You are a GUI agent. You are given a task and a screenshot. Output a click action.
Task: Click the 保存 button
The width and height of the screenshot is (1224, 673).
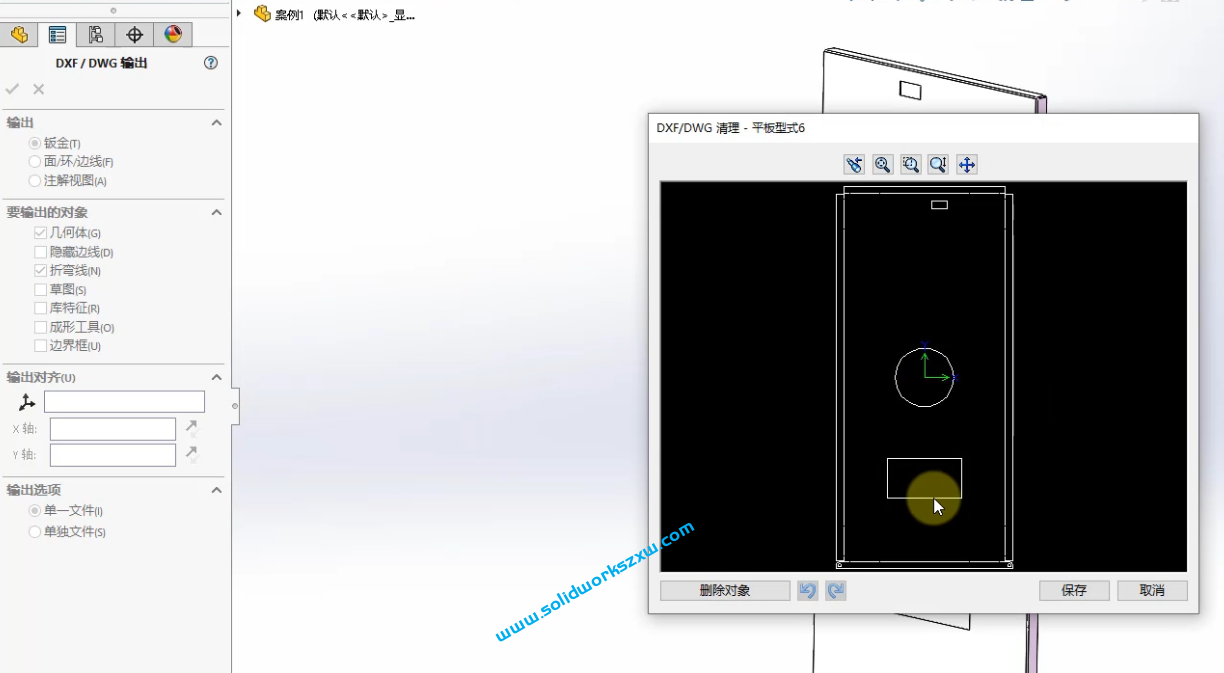pyautogui.click(x=1073, y=590)
